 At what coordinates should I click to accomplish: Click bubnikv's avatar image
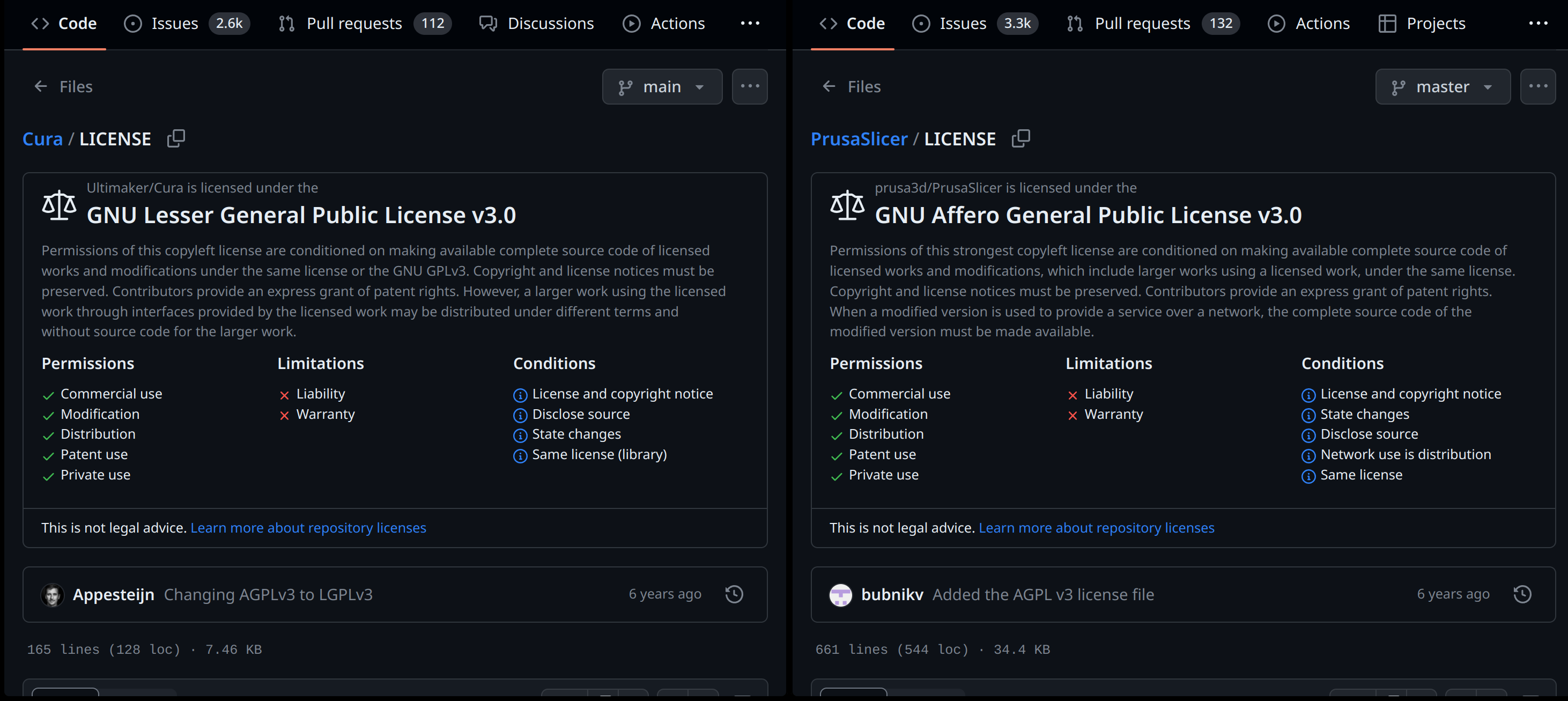(x=841, y=594)
